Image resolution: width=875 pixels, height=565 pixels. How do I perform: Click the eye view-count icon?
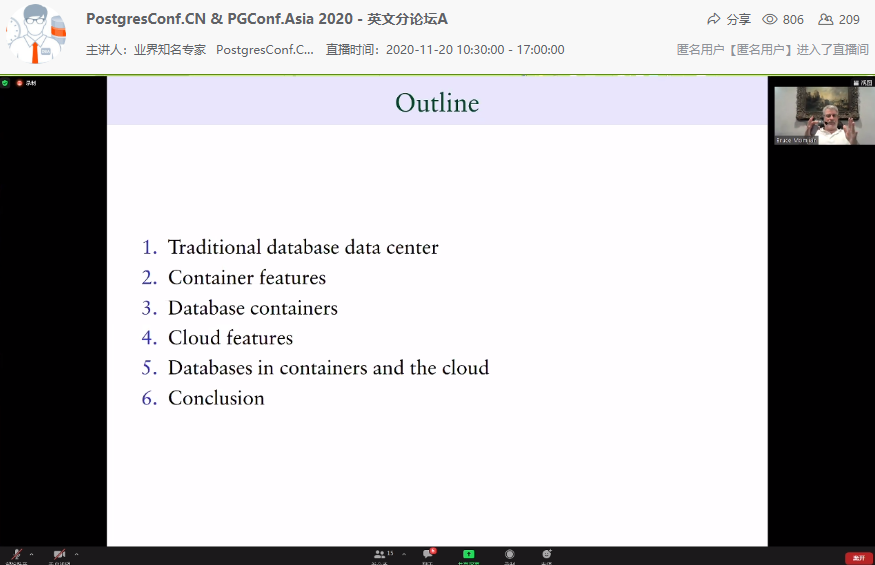tap(770, 20)
